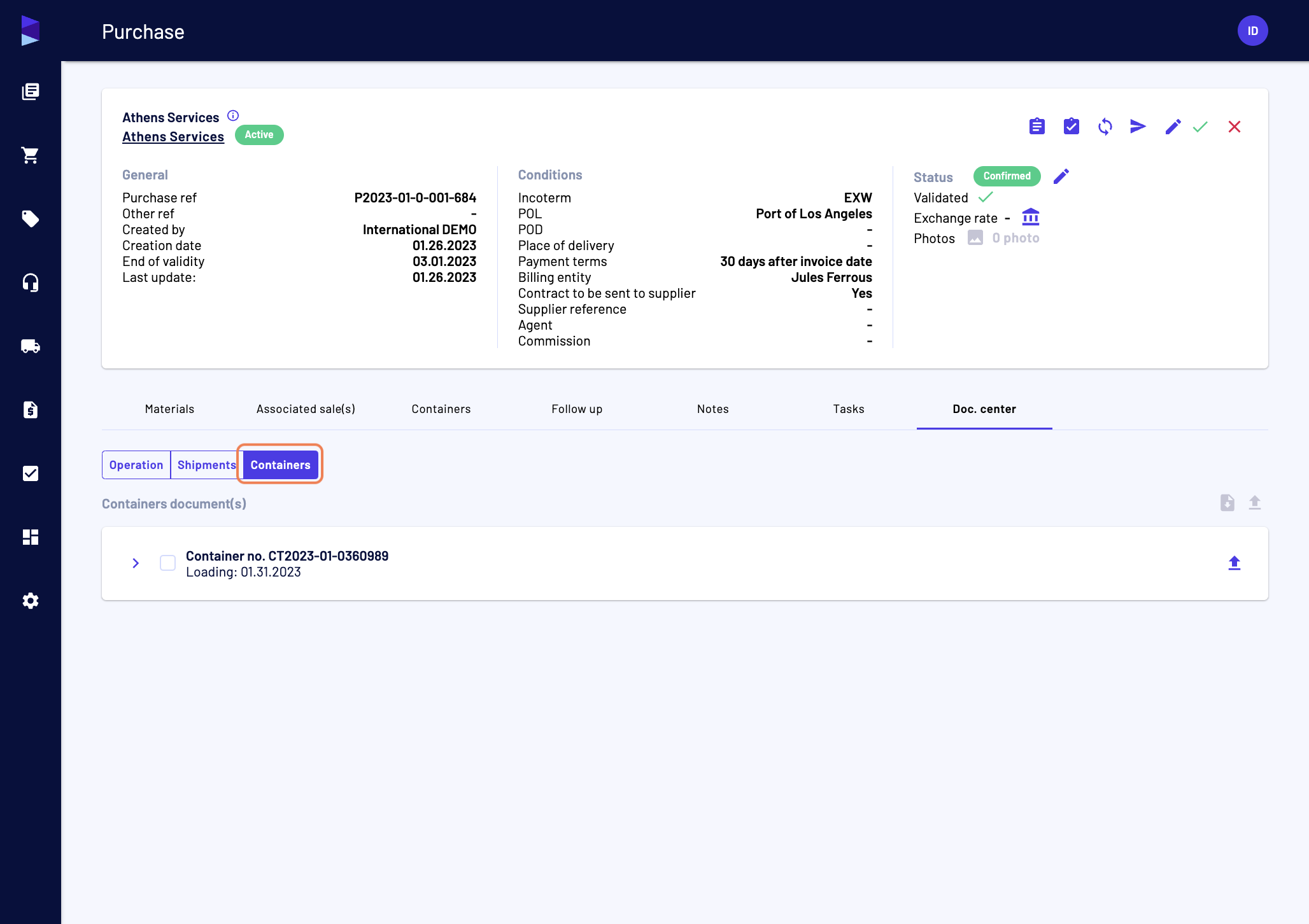The width and height of the screenshot is (1309, 924).
Task: Go to the Follow up tab
Action: pyautogui.click(x=577, y=409)
